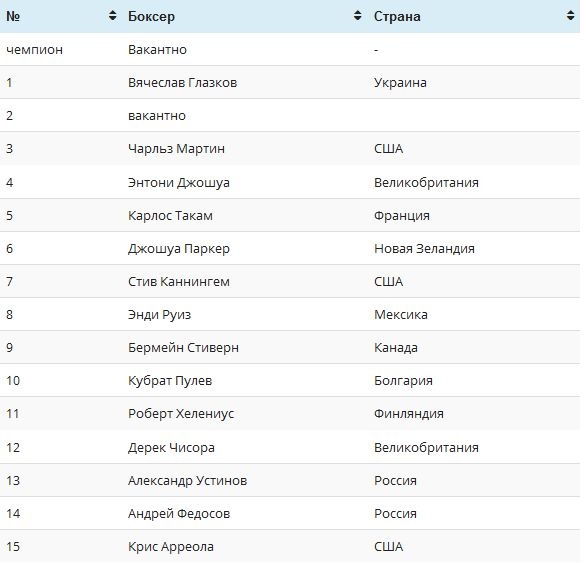Click the Александр Устинов name
Viewport: 586px width, 563px height.
pyautogui.click(x=187, y=480)
